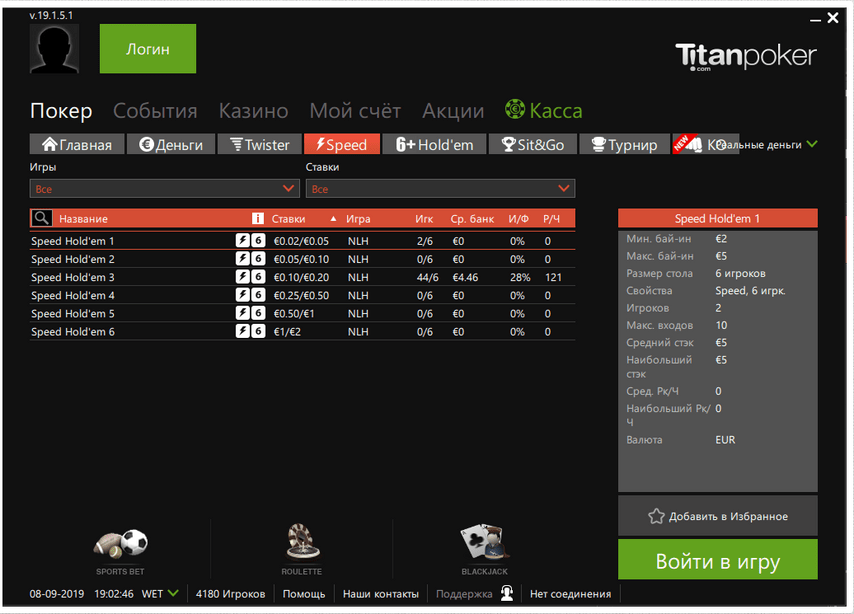854x614 pixels.
Task: Click the lightning icon on Speed Hold'em 1
Action: point(242,240)
